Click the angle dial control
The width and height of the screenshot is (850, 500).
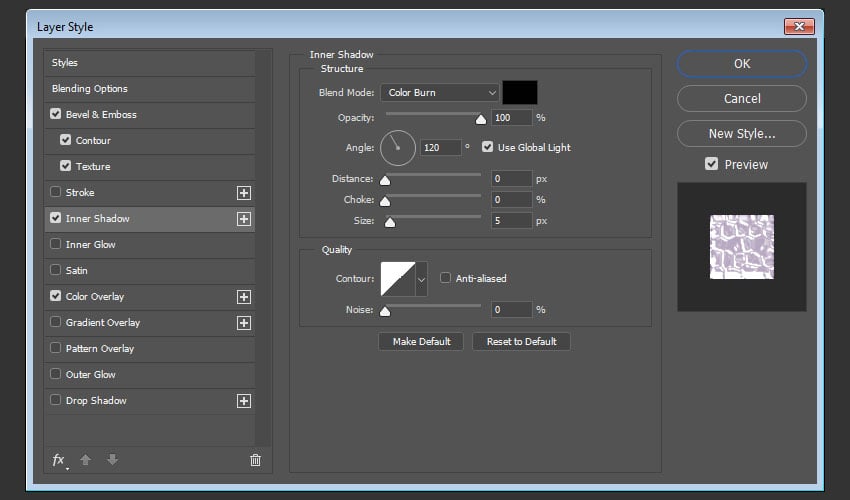pyautogui.click(x=398, y=148)
